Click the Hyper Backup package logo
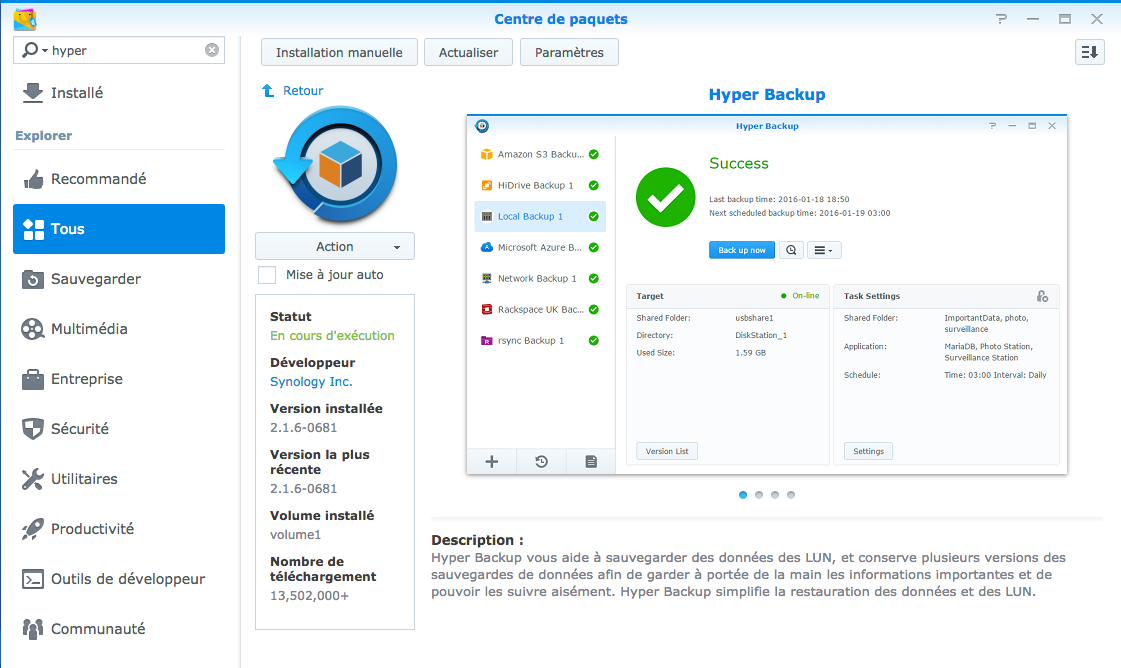1121x668 pixels. point(335,164)
